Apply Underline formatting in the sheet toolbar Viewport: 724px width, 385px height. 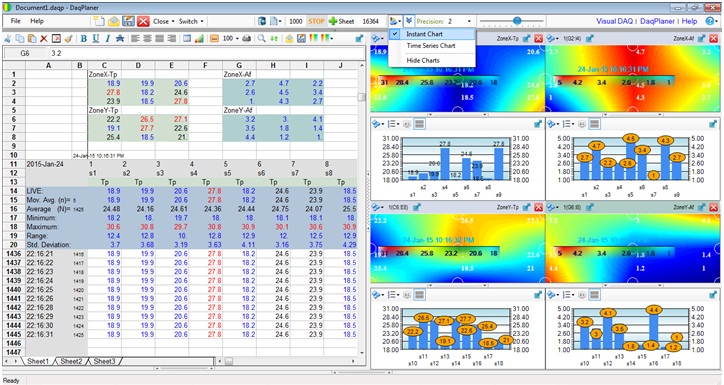click(x=96, y=39)
